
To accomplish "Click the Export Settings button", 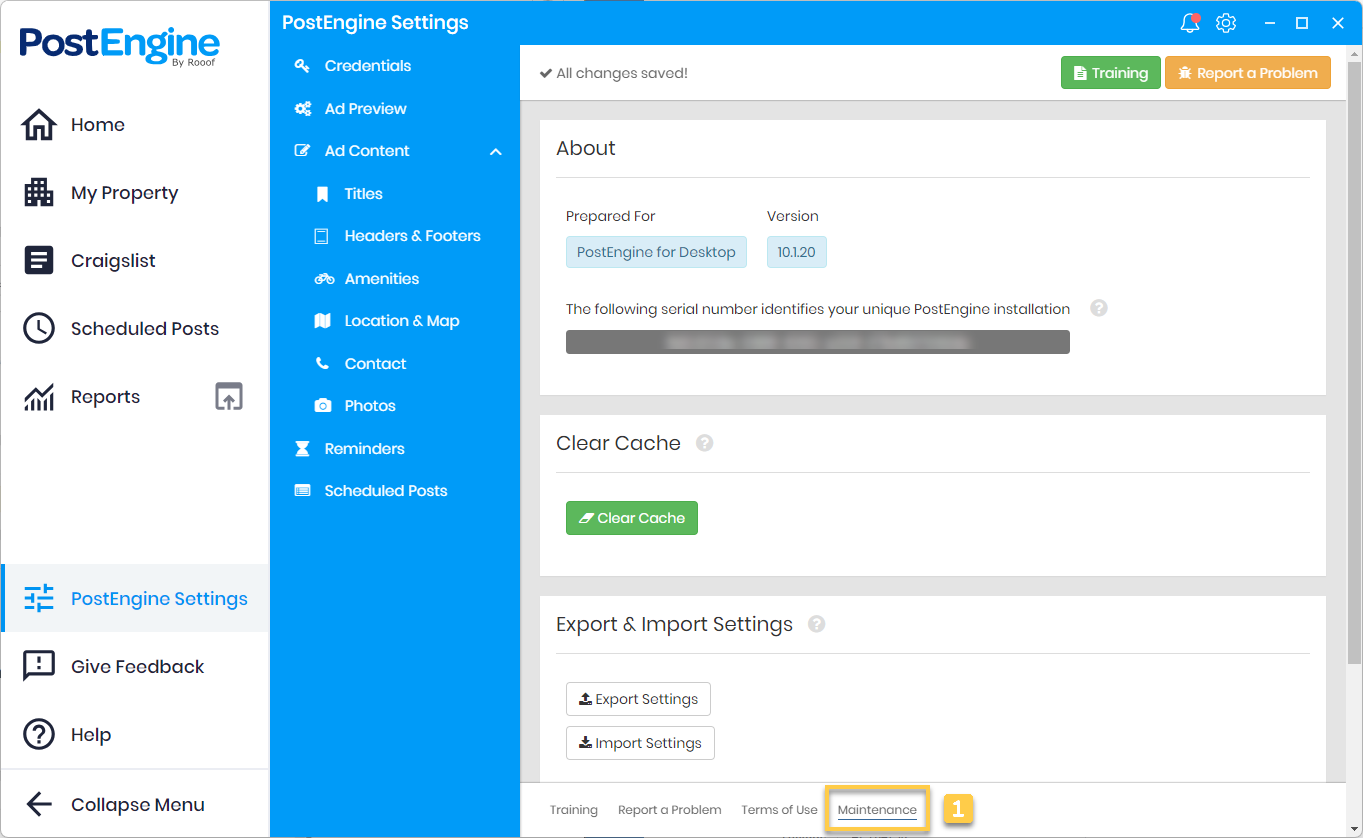I will (638, 699).
